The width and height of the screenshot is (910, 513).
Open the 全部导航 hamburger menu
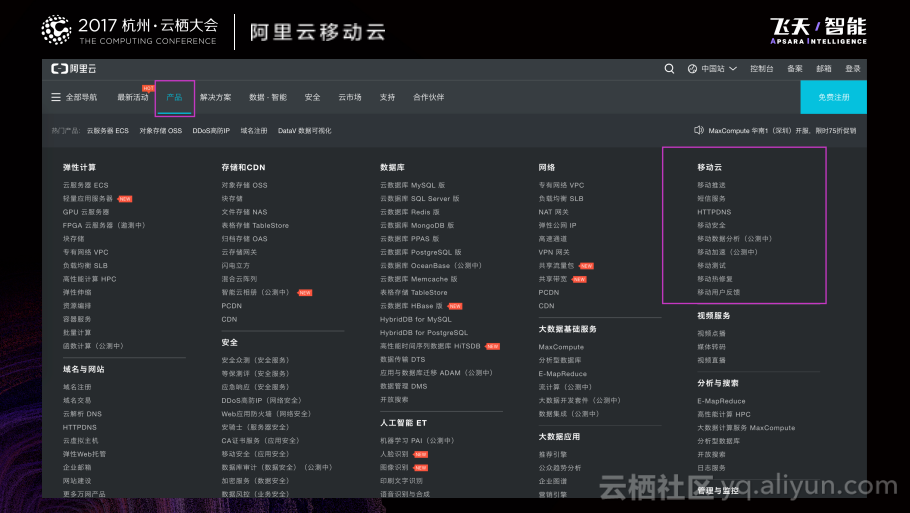pyautogui.click(x=74, y=97)
